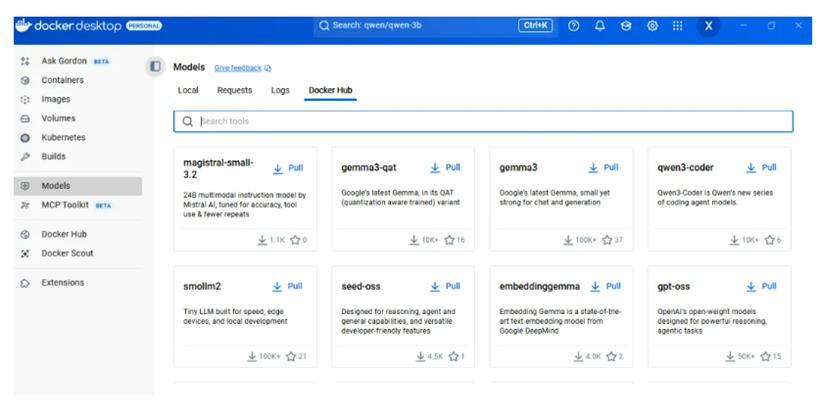Open the seed-oss model card title
This screenshot has height=412, width=820.
(361, 287)
